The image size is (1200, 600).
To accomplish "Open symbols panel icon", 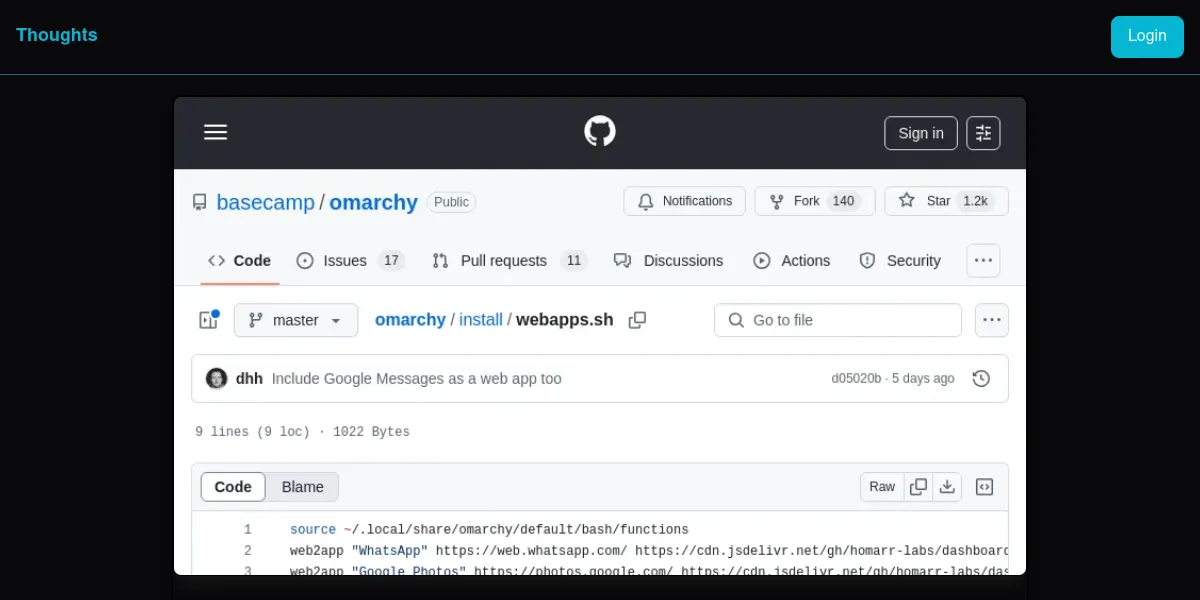I will [x=984, y=487].
